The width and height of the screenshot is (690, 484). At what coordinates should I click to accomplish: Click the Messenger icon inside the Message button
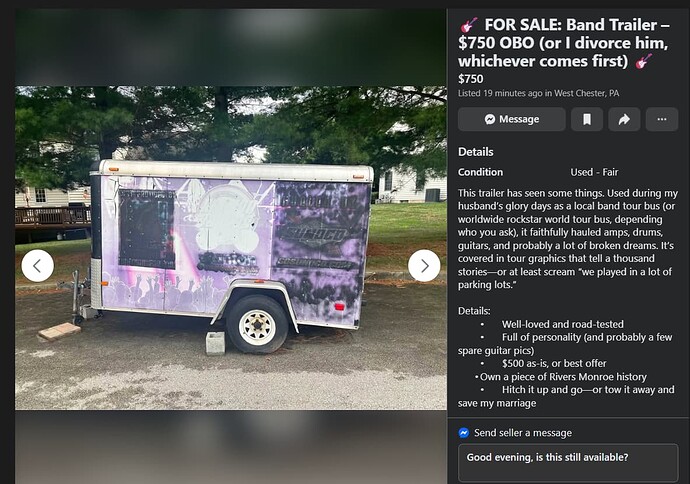[490, 119]
